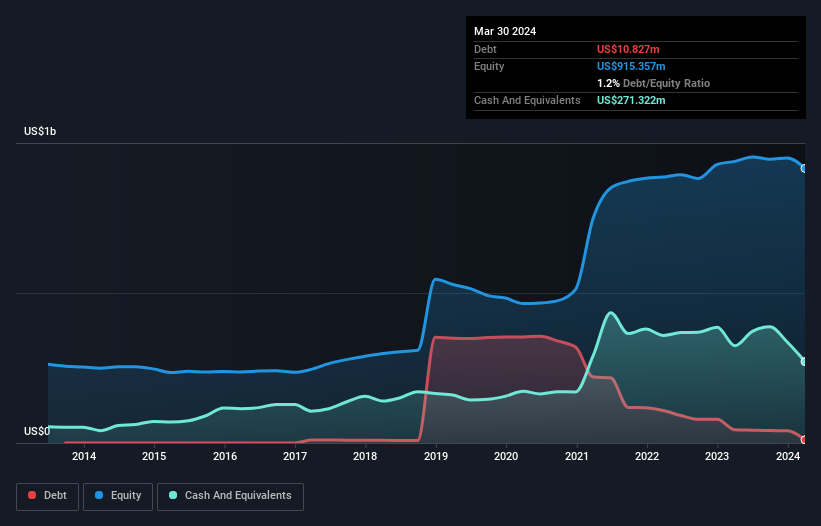Click the 2018 x-axis label
Image resolution: width=821 pixels, height=526 pixels.
[x=365, y=456]
